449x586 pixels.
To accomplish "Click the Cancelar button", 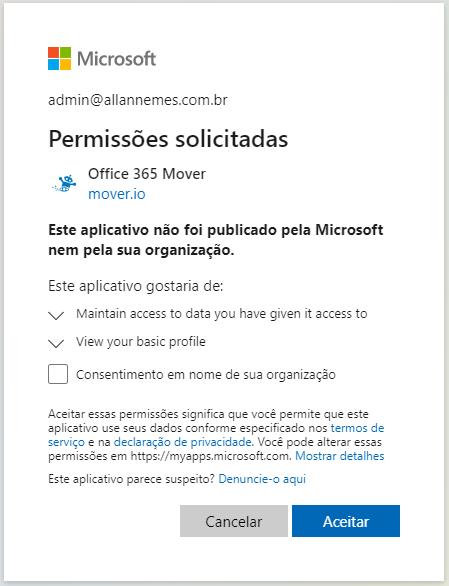I will [x=234, y=521].
